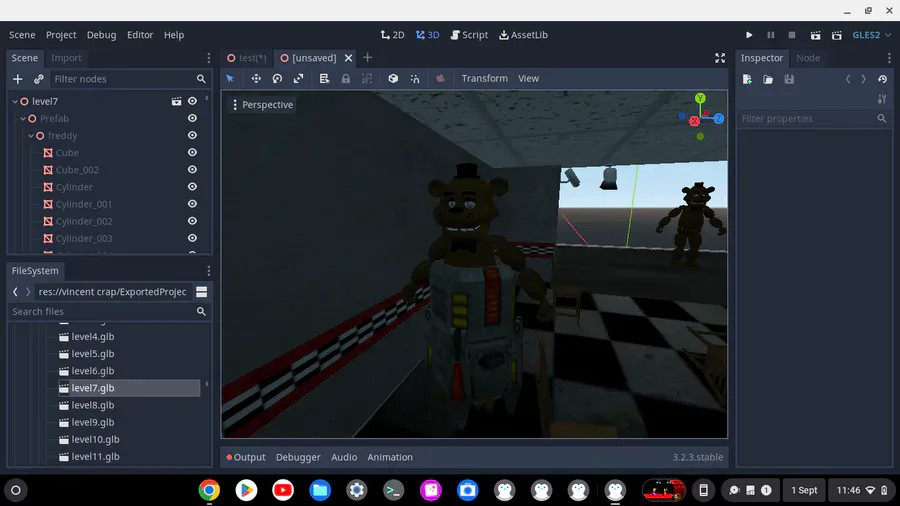Viewport: 900px width, 506px height.
Task: Open Scene dock options menu
Action: click(208, 58)
